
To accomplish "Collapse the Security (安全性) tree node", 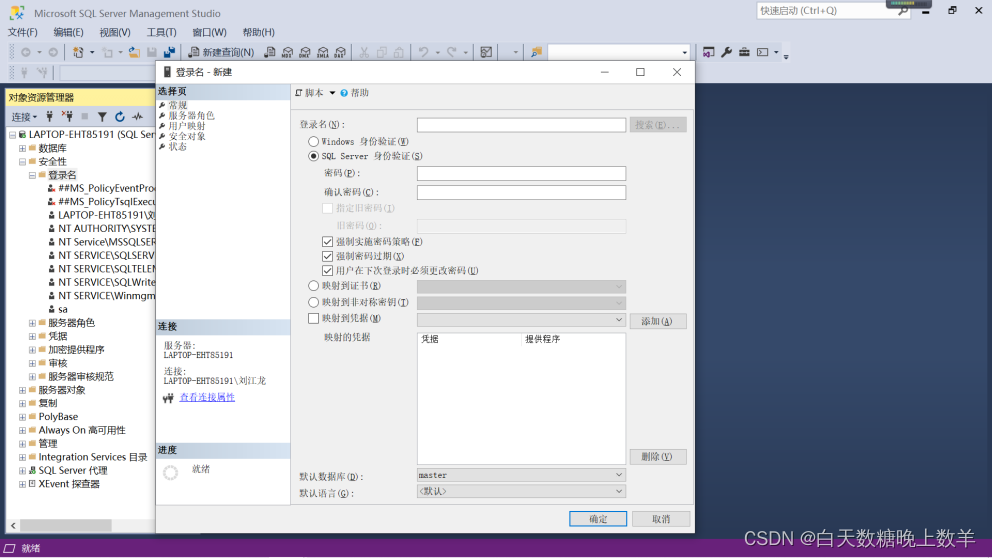I will tap(22, 162).
